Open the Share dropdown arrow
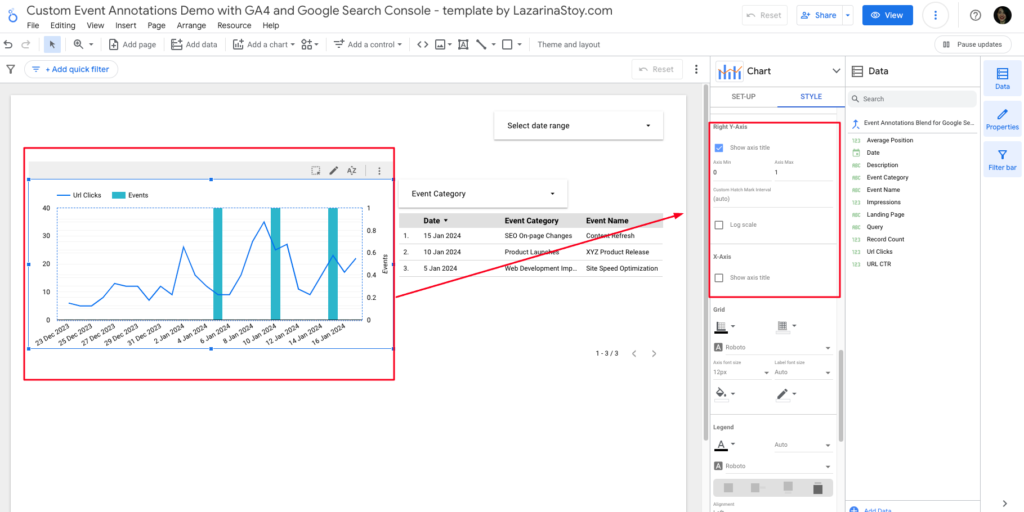Screen dimensions: 1024x512 (848, 15)
